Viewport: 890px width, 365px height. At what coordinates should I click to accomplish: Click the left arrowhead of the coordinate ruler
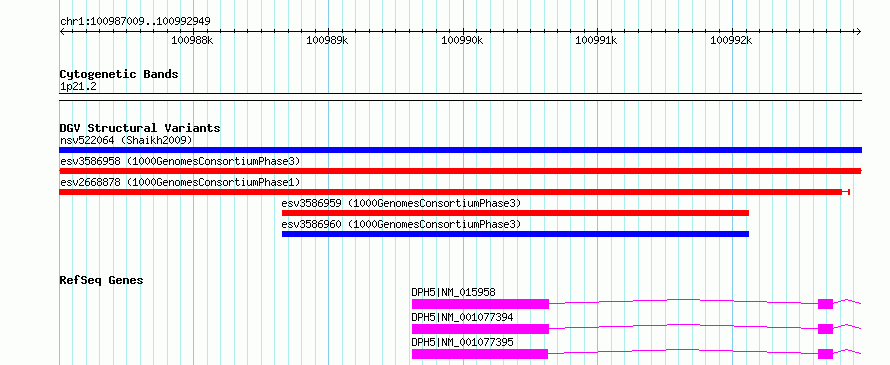[62, 31]
